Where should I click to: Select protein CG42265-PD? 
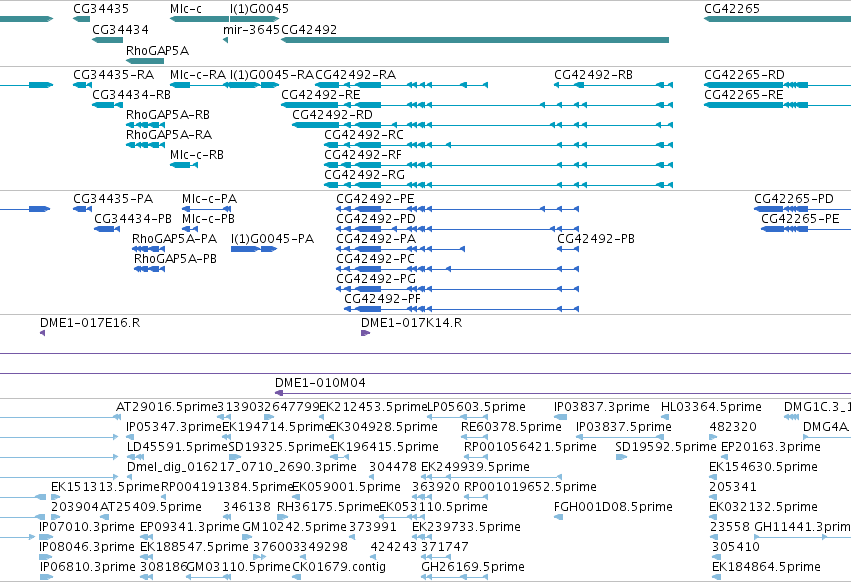(x=802, y=209)
